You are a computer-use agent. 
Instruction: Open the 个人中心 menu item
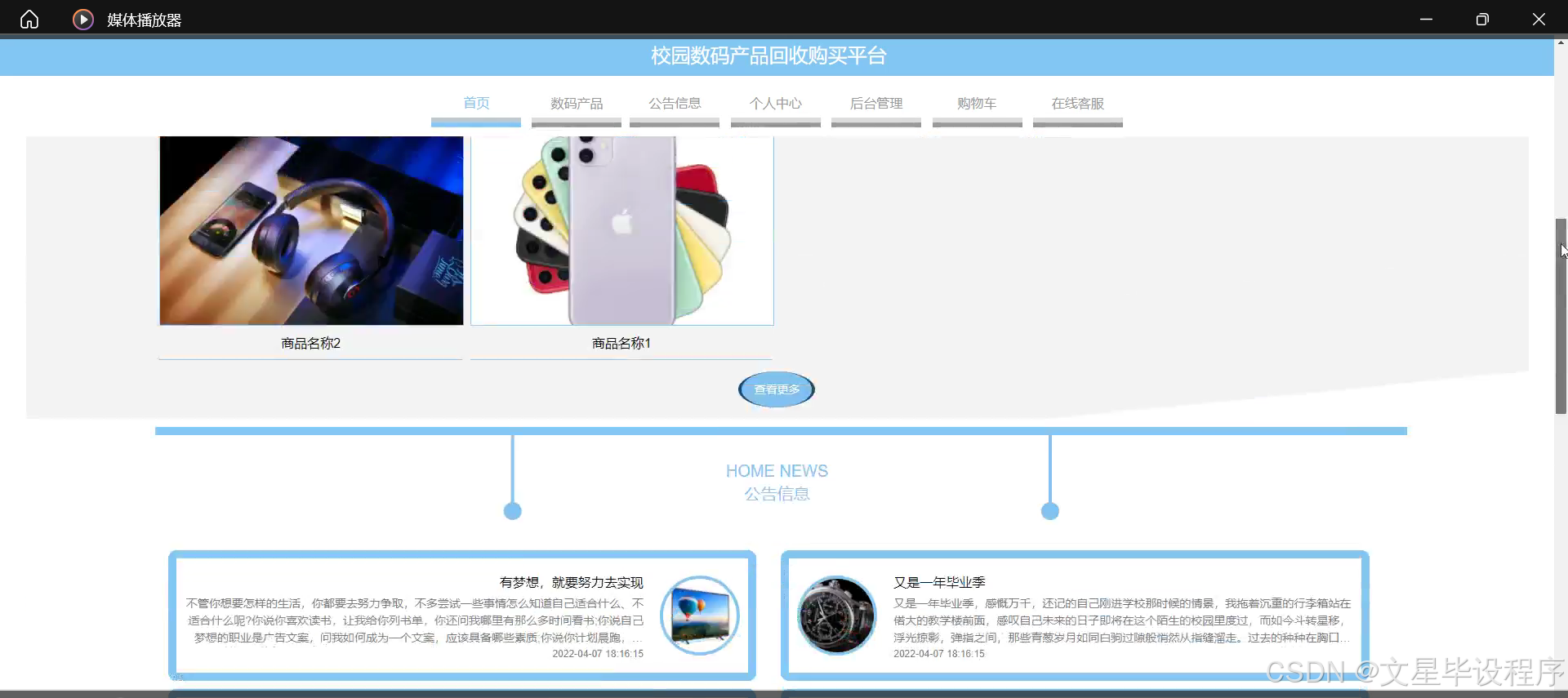pyautogui.click(x=776, y=103)
